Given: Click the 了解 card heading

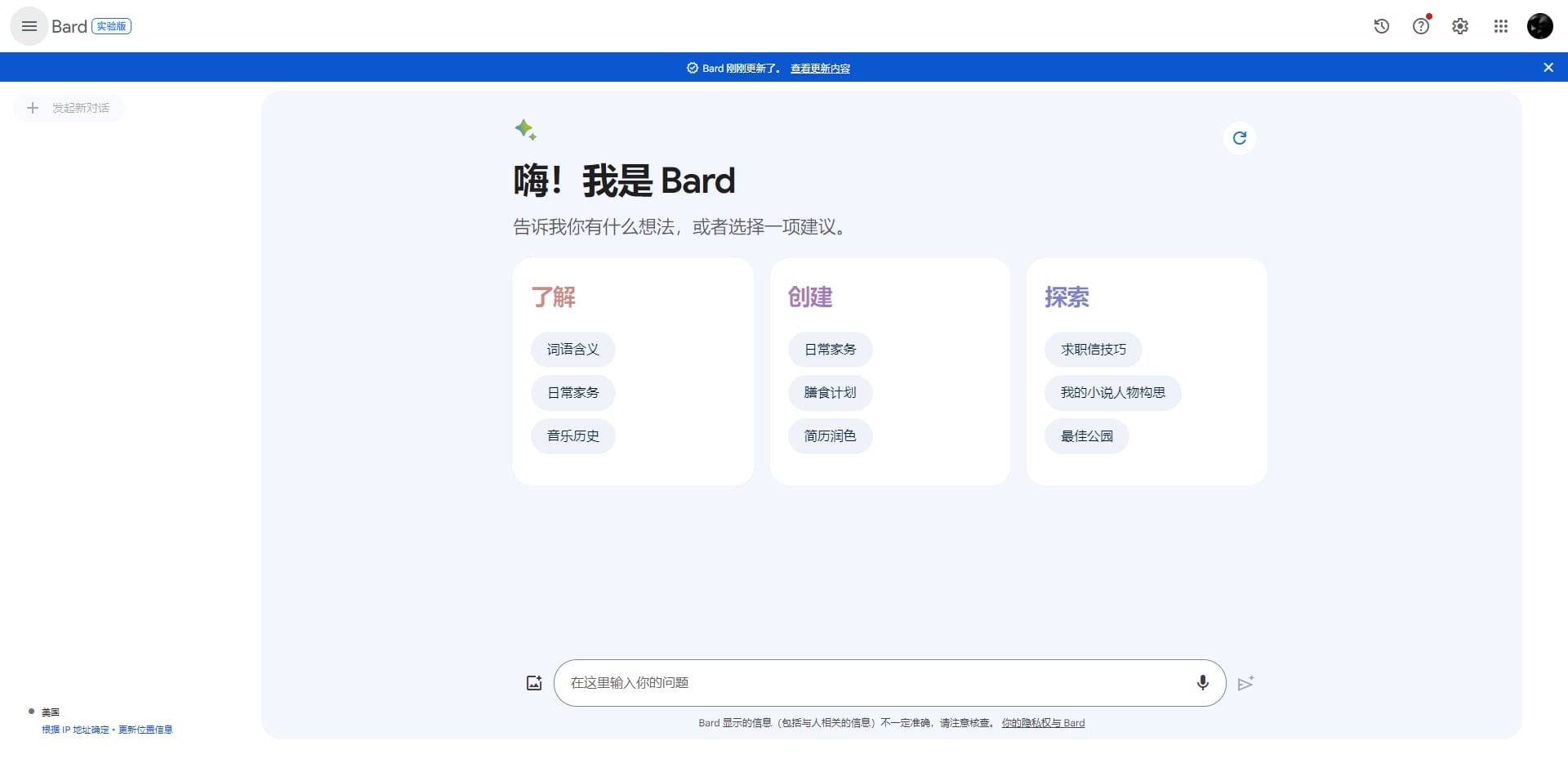Looking at the screenshot, I should tap(554, 297).
